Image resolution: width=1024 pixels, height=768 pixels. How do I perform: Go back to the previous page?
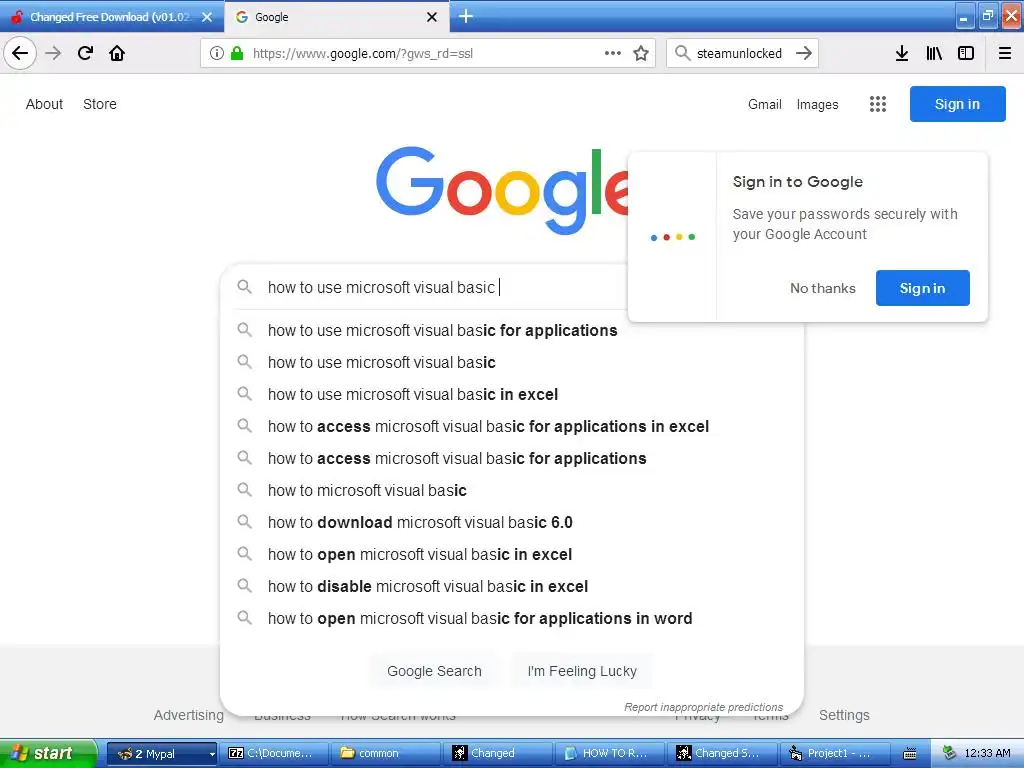click(x=20, y=53)
